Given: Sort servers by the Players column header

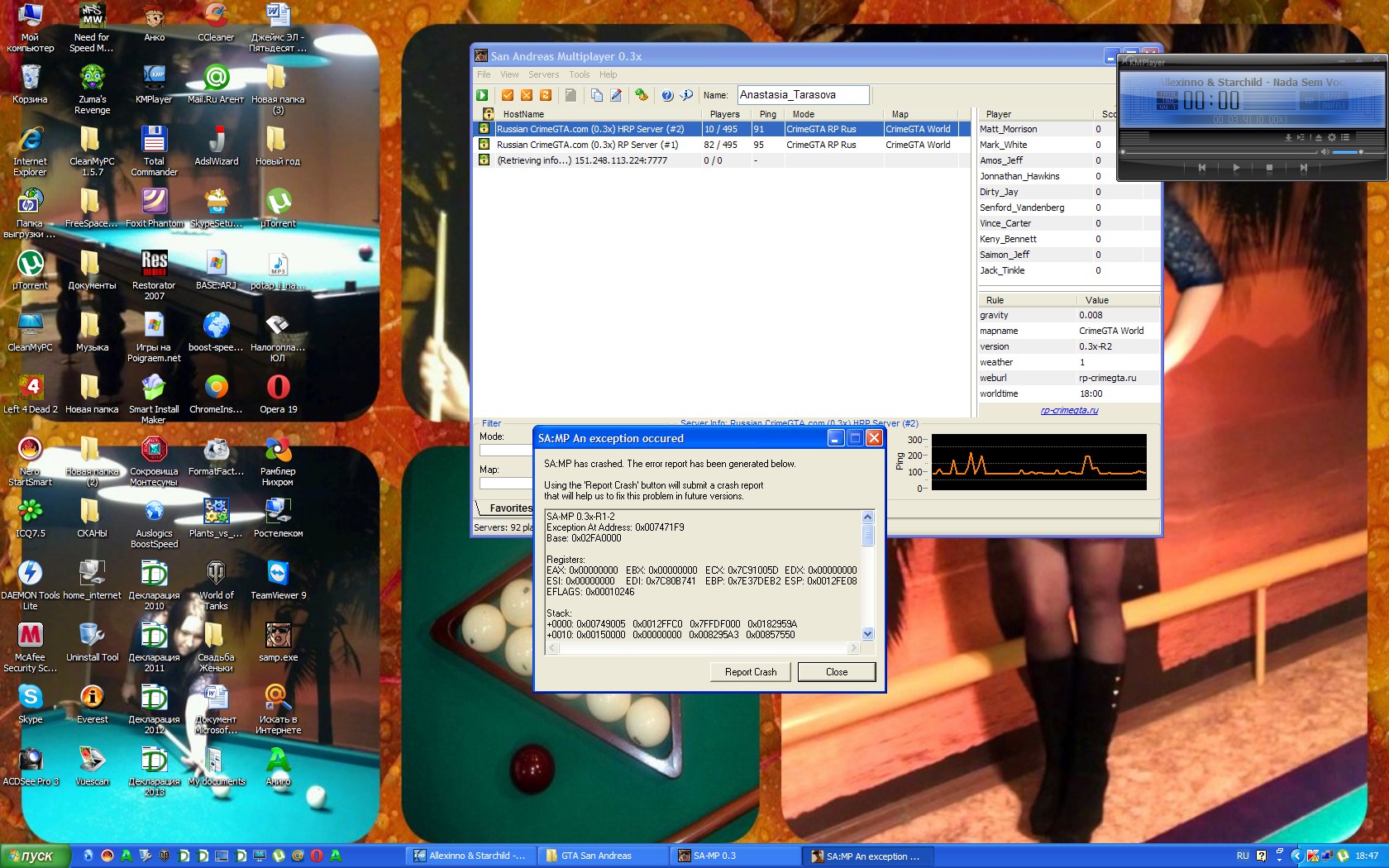Looking at the screenshot, I should pos(726,114).
